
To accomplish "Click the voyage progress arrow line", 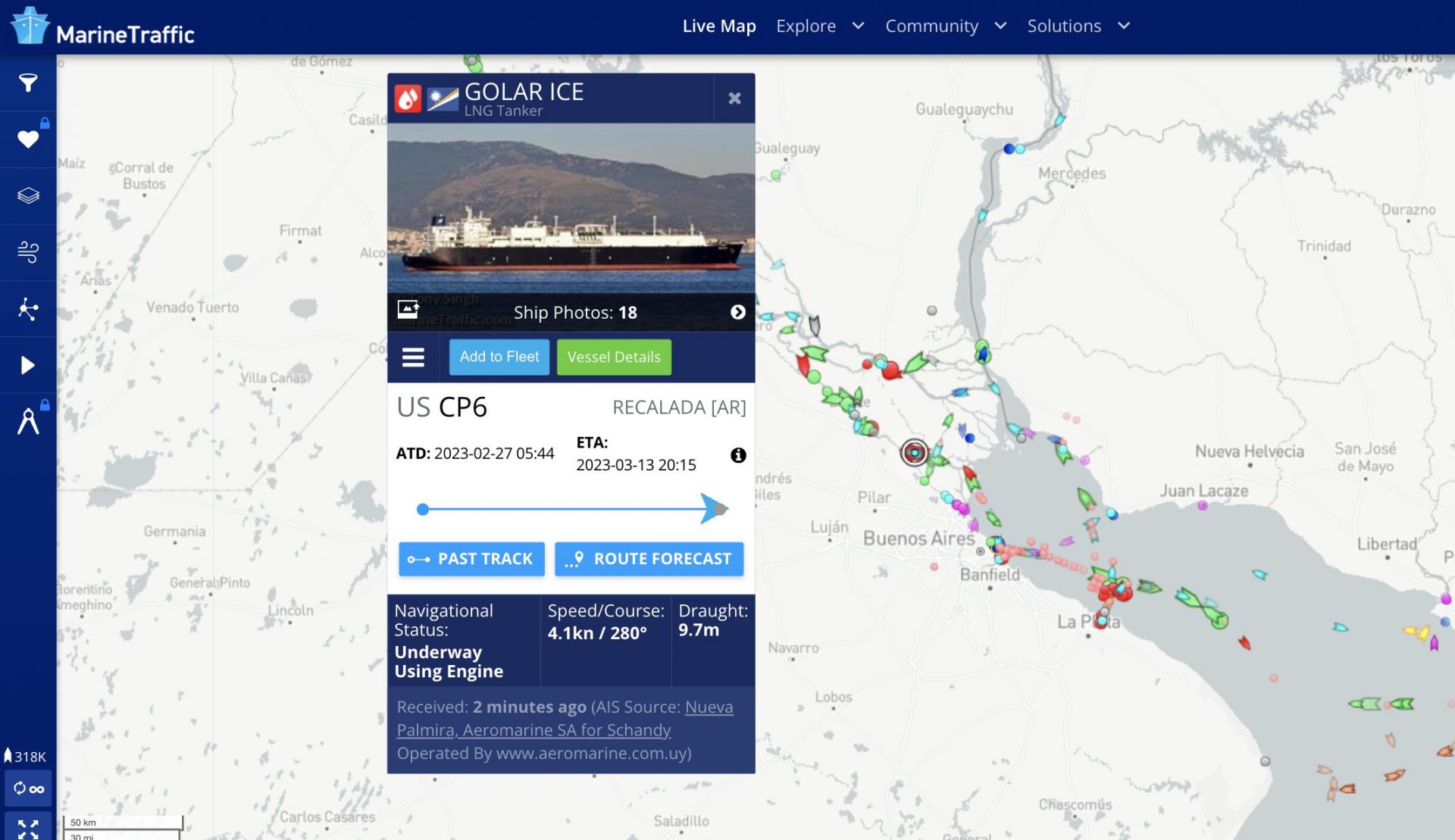I will pyautogui.click(x=573, y=509).
